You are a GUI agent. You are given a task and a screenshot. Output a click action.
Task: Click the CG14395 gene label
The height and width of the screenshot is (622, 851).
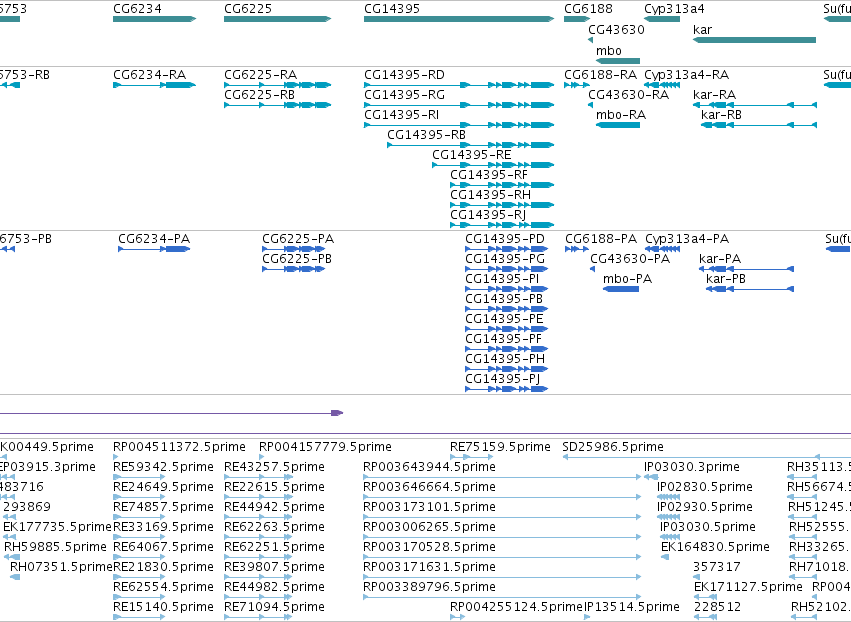pyautogui.click(x=392, y=9)
